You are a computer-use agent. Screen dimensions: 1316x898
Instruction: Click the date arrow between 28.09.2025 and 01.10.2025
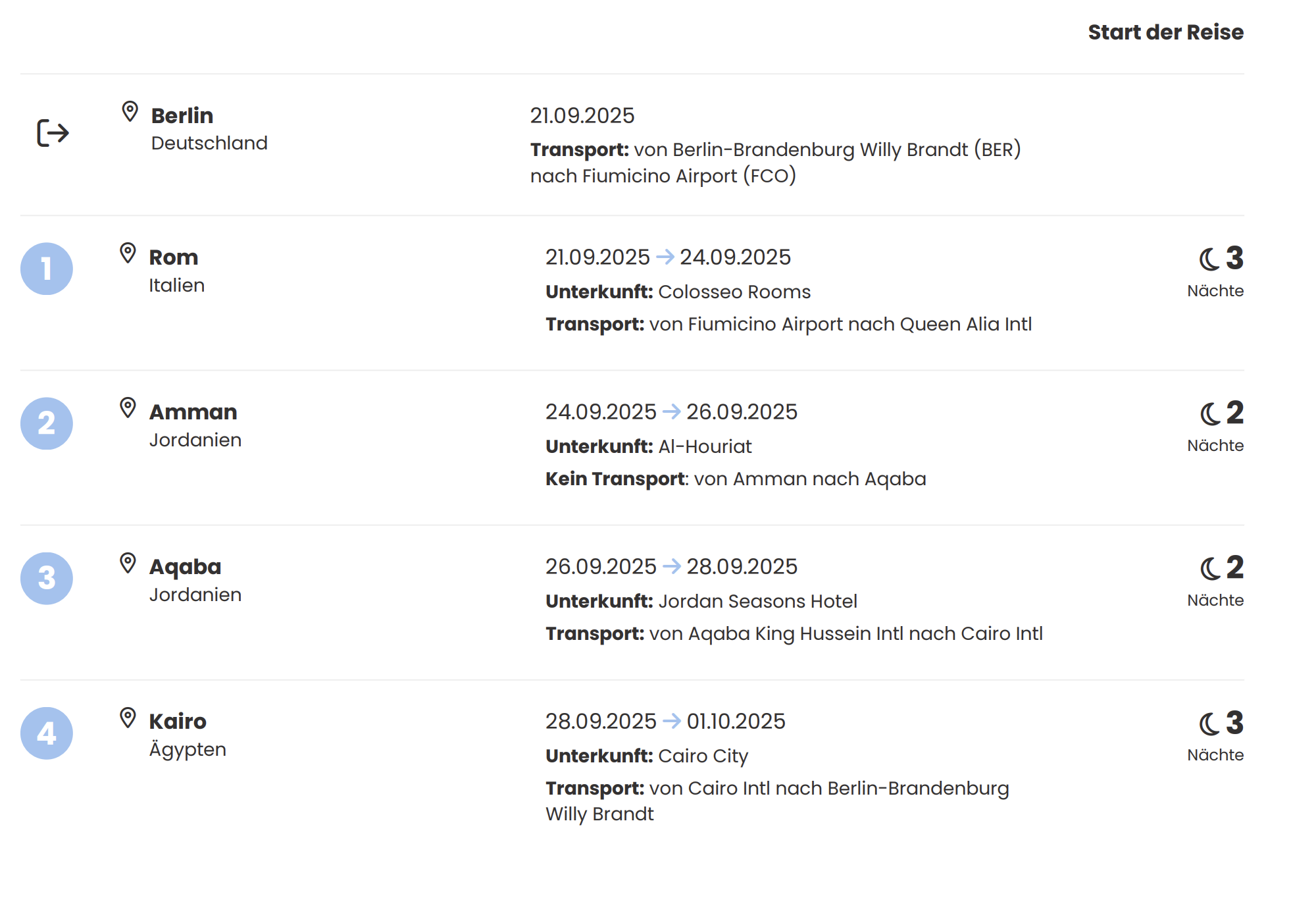coord(672,721)
